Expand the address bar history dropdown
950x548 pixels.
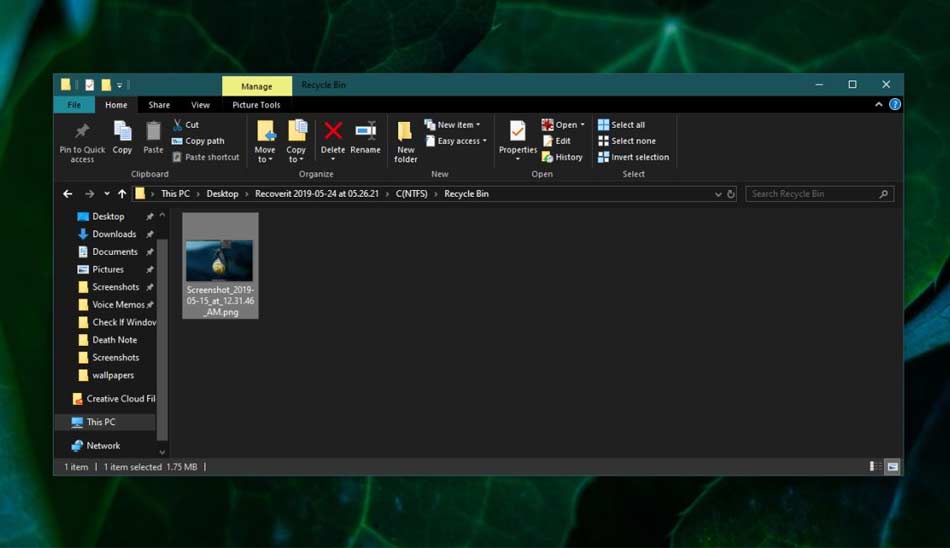coord(718,194)
